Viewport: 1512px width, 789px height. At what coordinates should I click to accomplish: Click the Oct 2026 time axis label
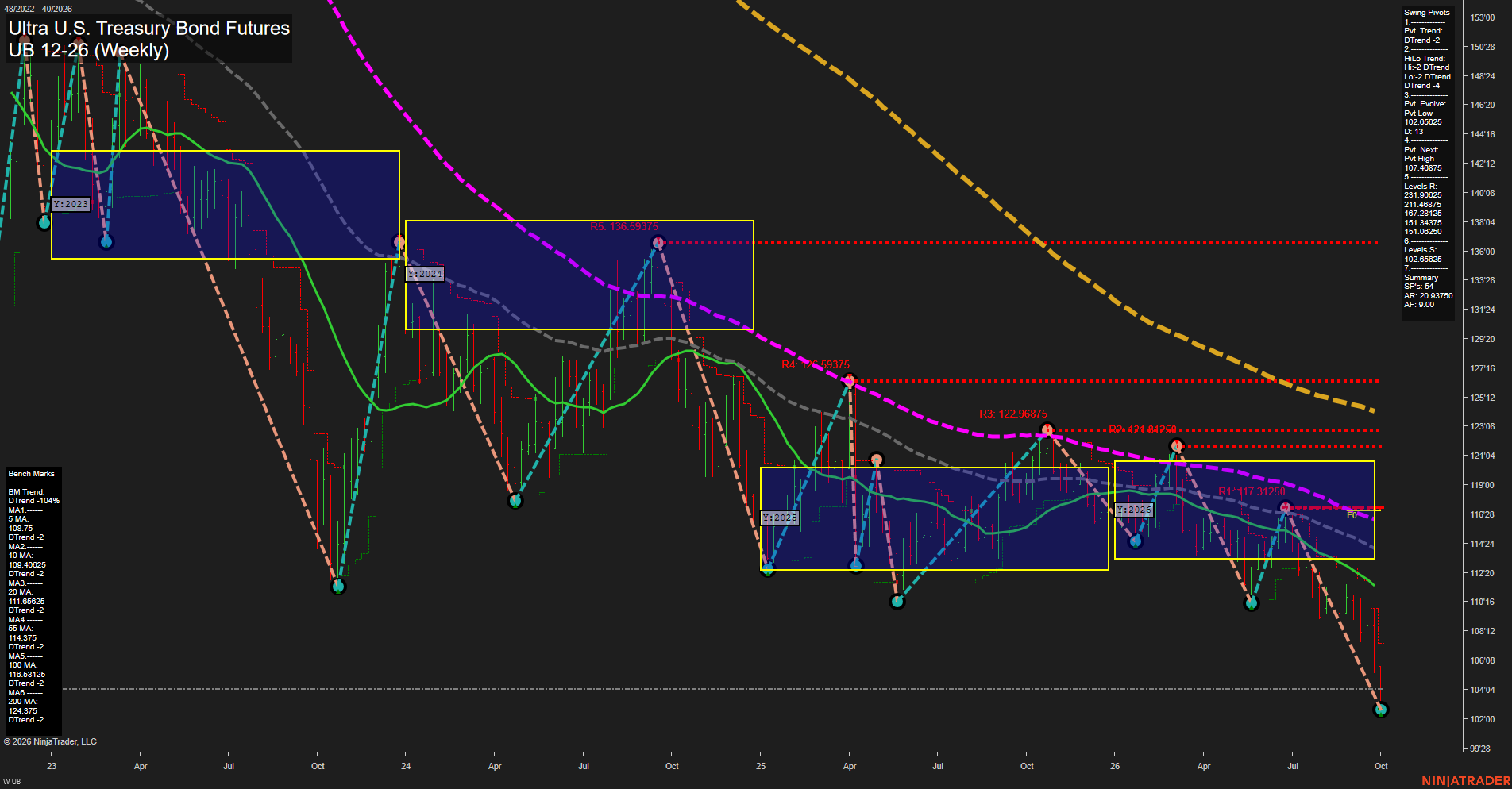[x=1381, y=766]
